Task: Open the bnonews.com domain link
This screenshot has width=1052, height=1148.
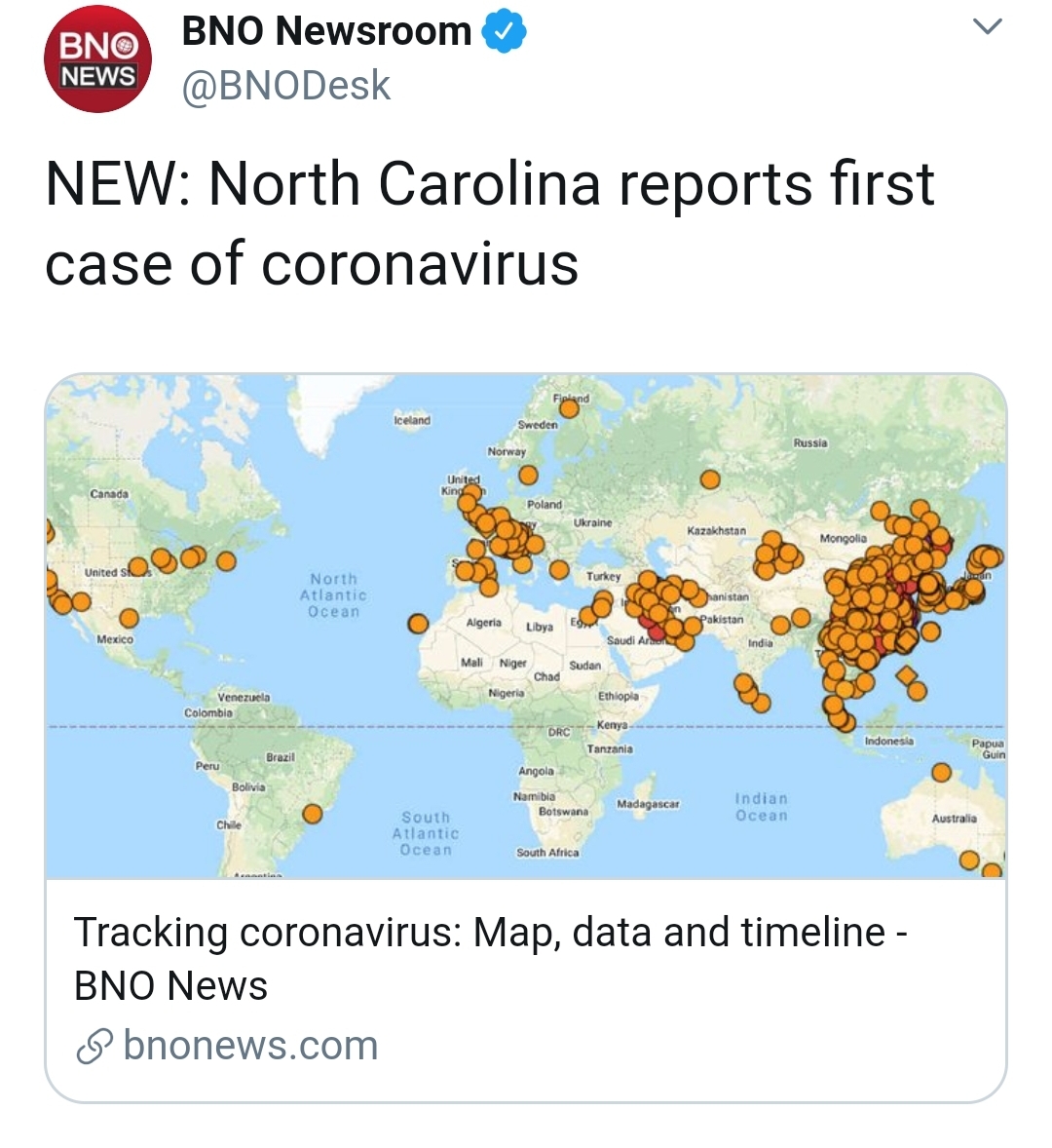Action: pos(250,1045)
